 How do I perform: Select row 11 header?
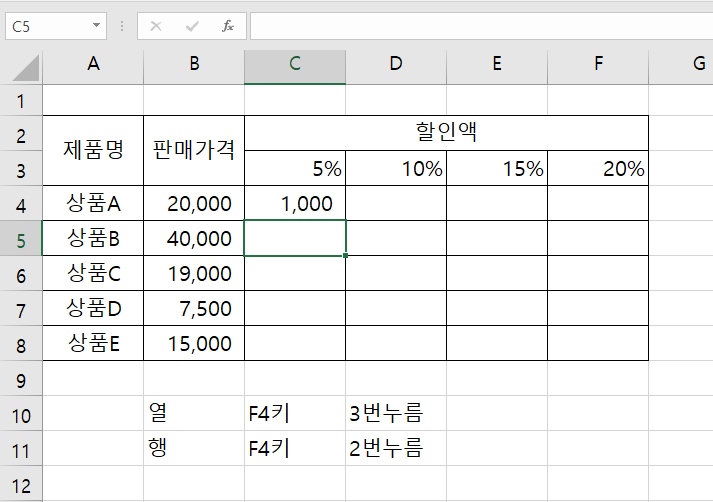21,450
